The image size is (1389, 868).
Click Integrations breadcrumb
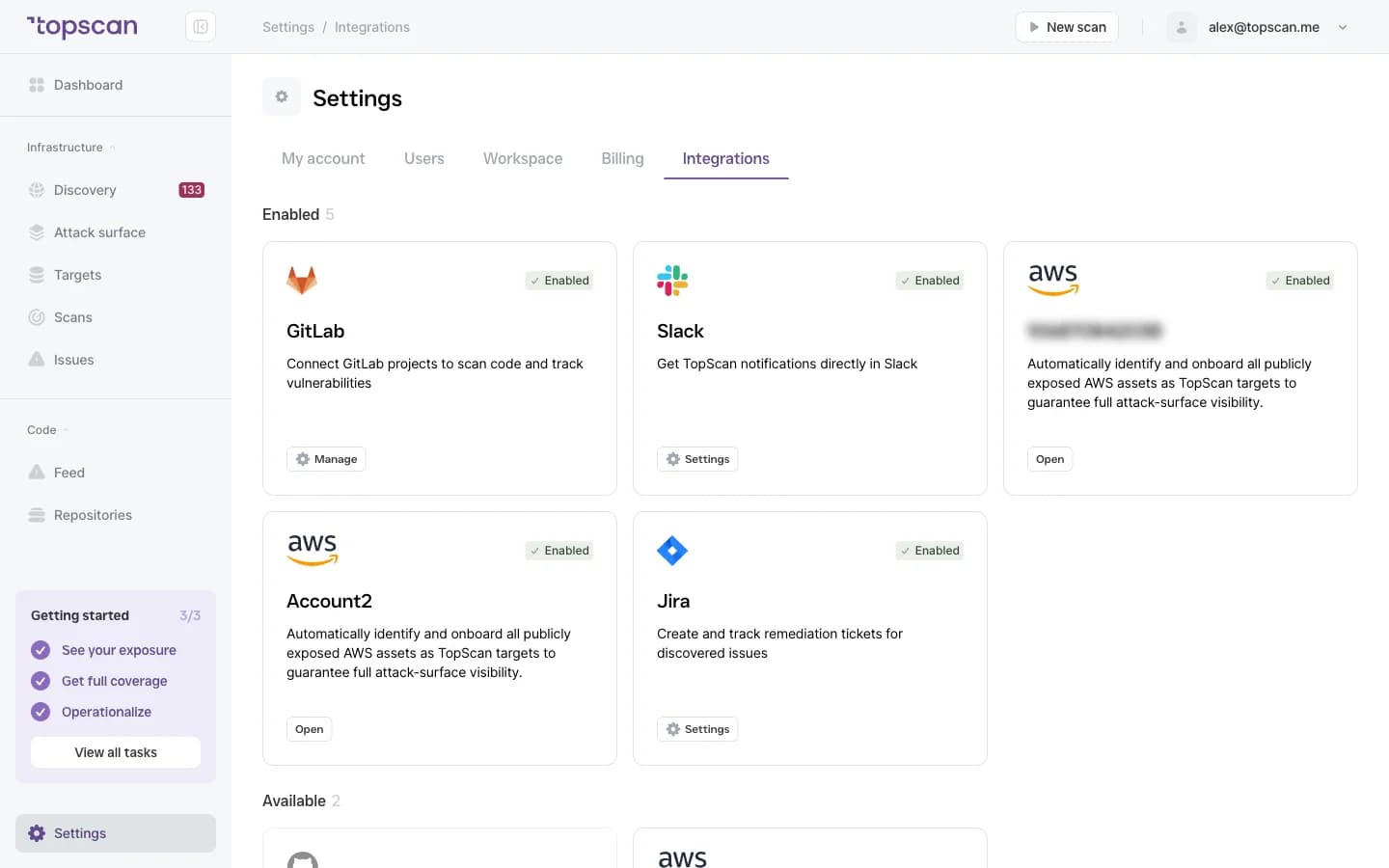click(x=372, y=27)
